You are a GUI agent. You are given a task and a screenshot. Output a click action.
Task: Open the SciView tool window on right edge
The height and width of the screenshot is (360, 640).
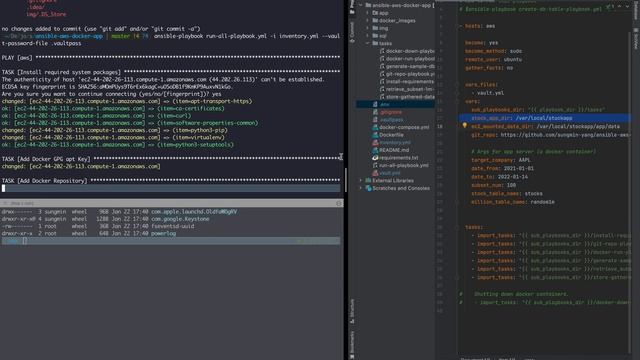pyautogui.click(x=636, y=39)
